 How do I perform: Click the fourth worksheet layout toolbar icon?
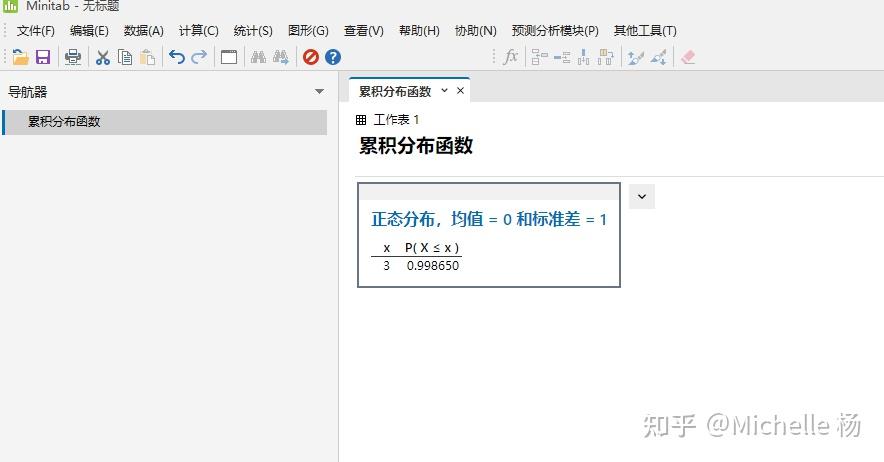pyautogui.click(x=606, y=57)
